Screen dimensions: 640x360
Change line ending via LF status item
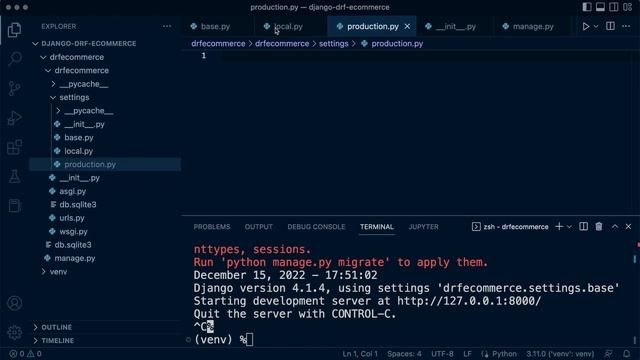467,354
